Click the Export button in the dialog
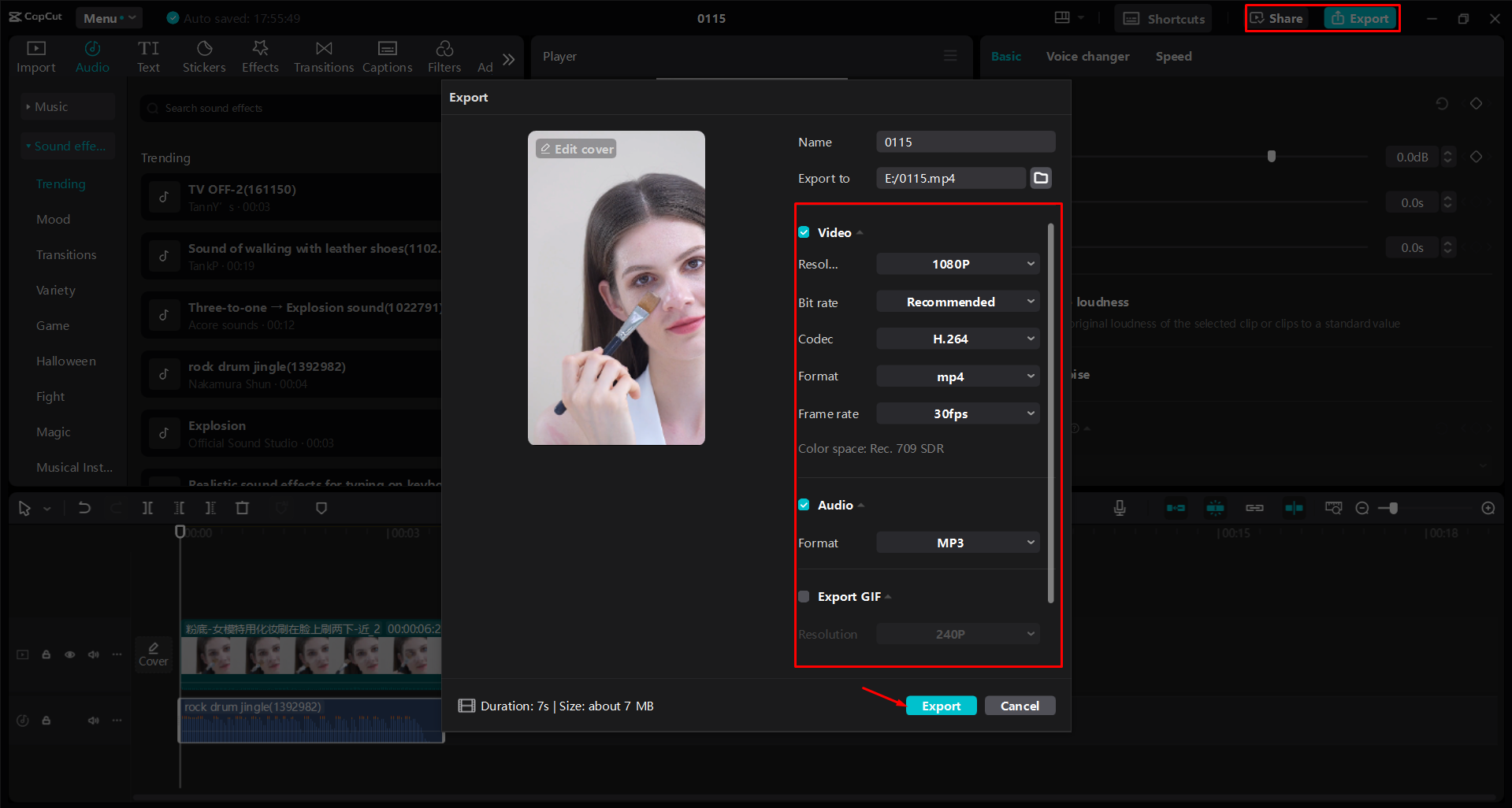Image resolution: width=1512 pixels, height=808 pixels. [941, 705]
